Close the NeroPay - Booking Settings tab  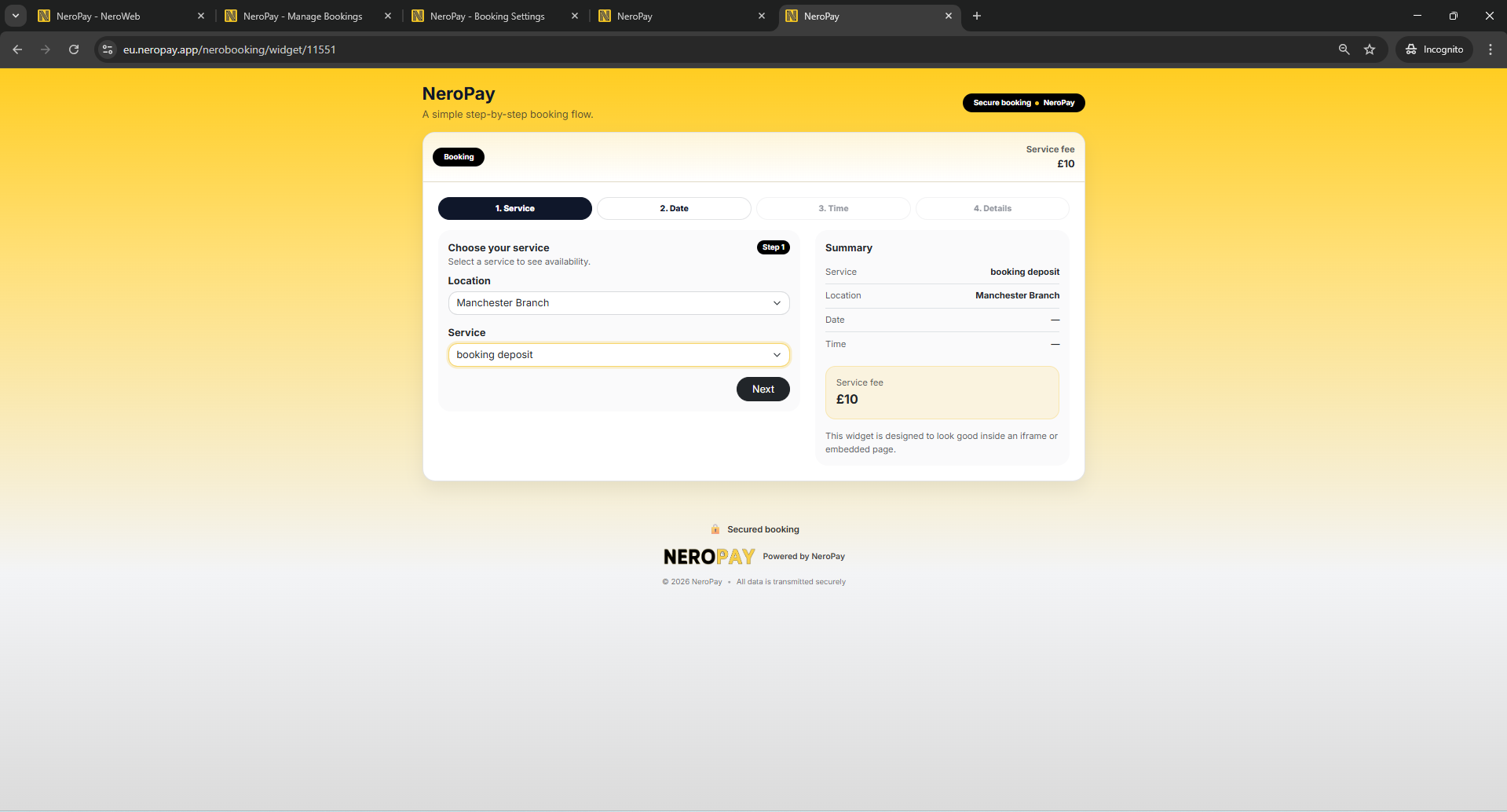575,16
